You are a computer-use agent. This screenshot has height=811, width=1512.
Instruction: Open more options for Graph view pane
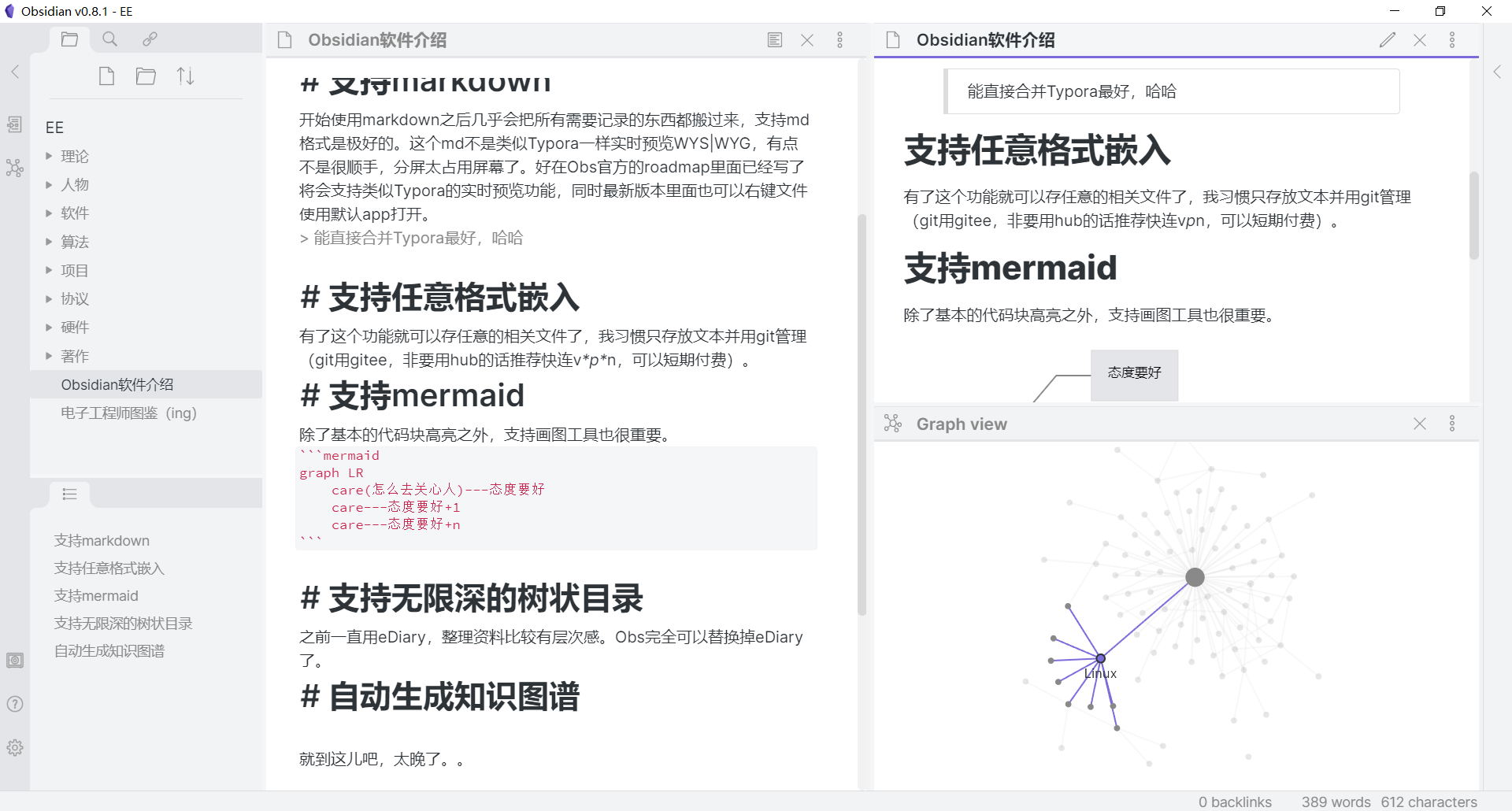tap(1452, 424)
